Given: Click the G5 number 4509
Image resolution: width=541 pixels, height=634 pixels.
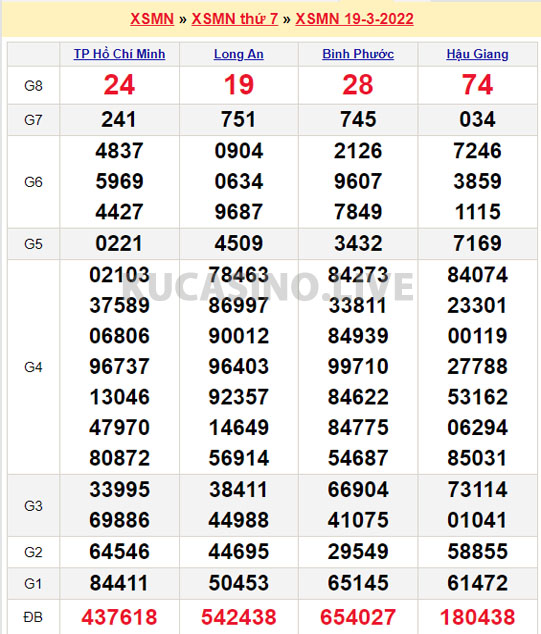Looking at the screenshot, I should (x=239, y=243).
